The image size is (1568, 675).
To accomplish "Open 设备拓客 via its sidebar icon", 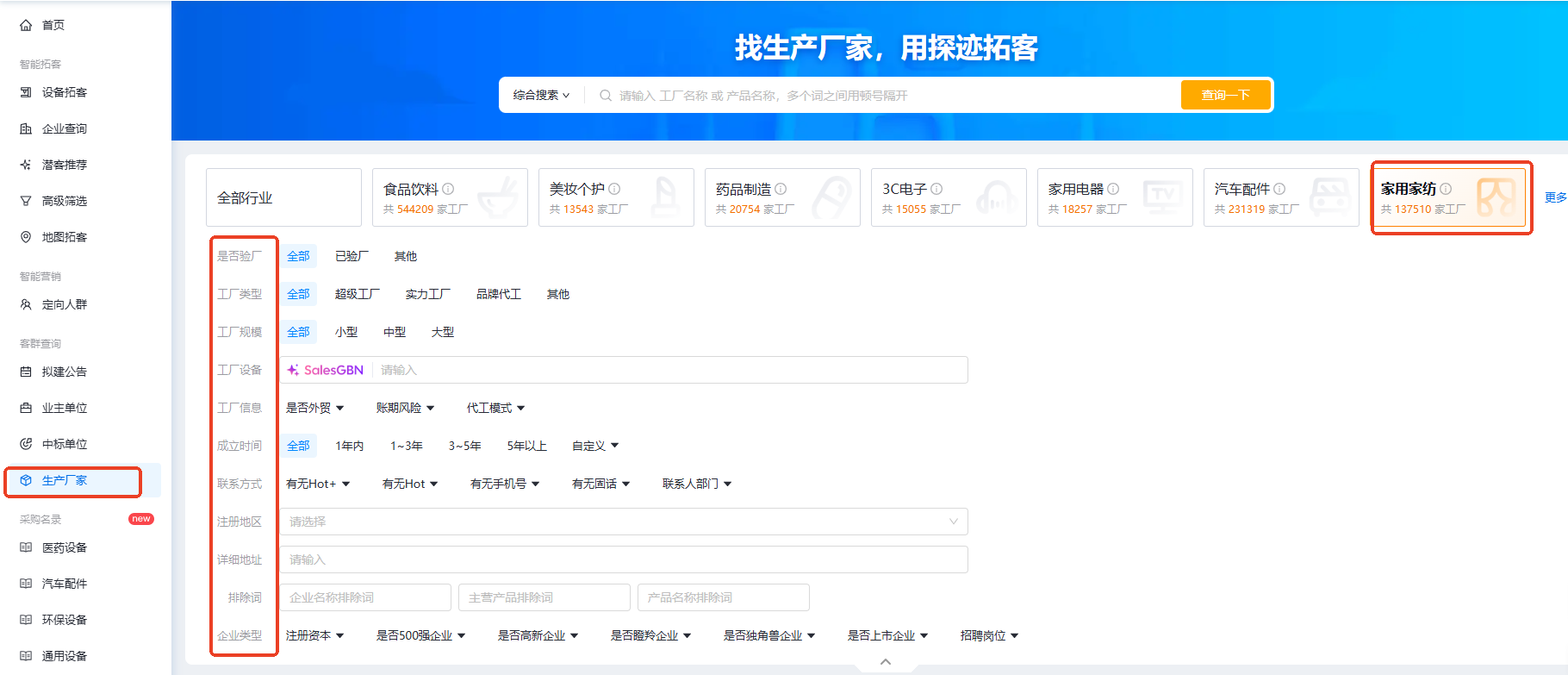I will coord(26,92).
